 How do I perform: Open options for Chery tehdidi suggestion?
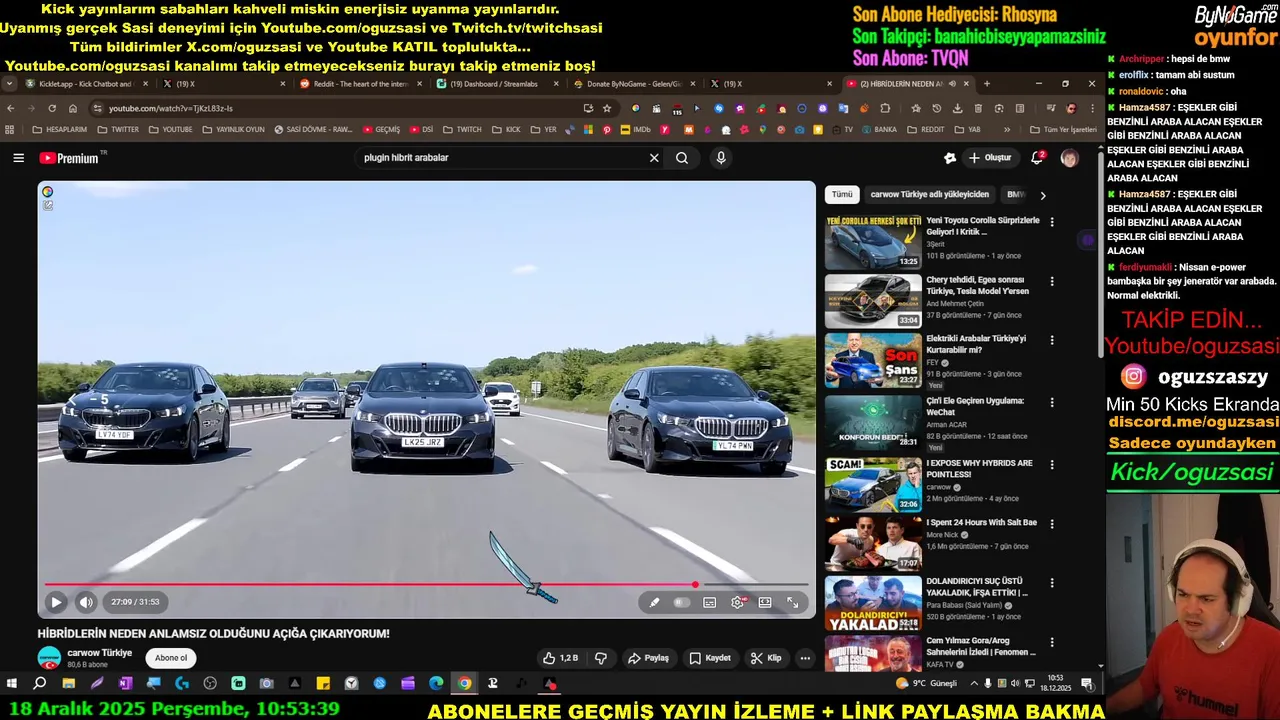(x=1051, y=282)
